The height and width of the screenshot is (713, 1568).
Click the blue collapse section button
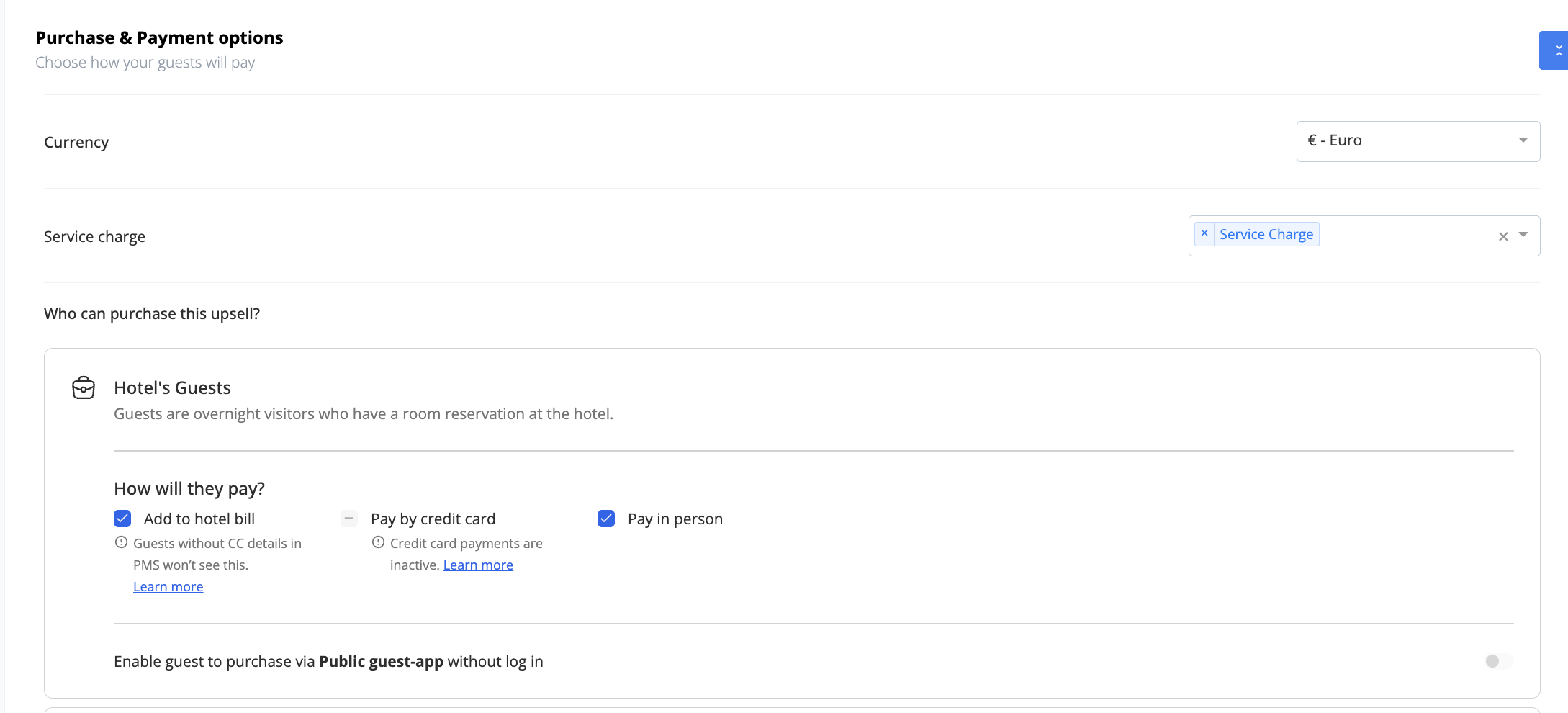tap(1555, 50)
